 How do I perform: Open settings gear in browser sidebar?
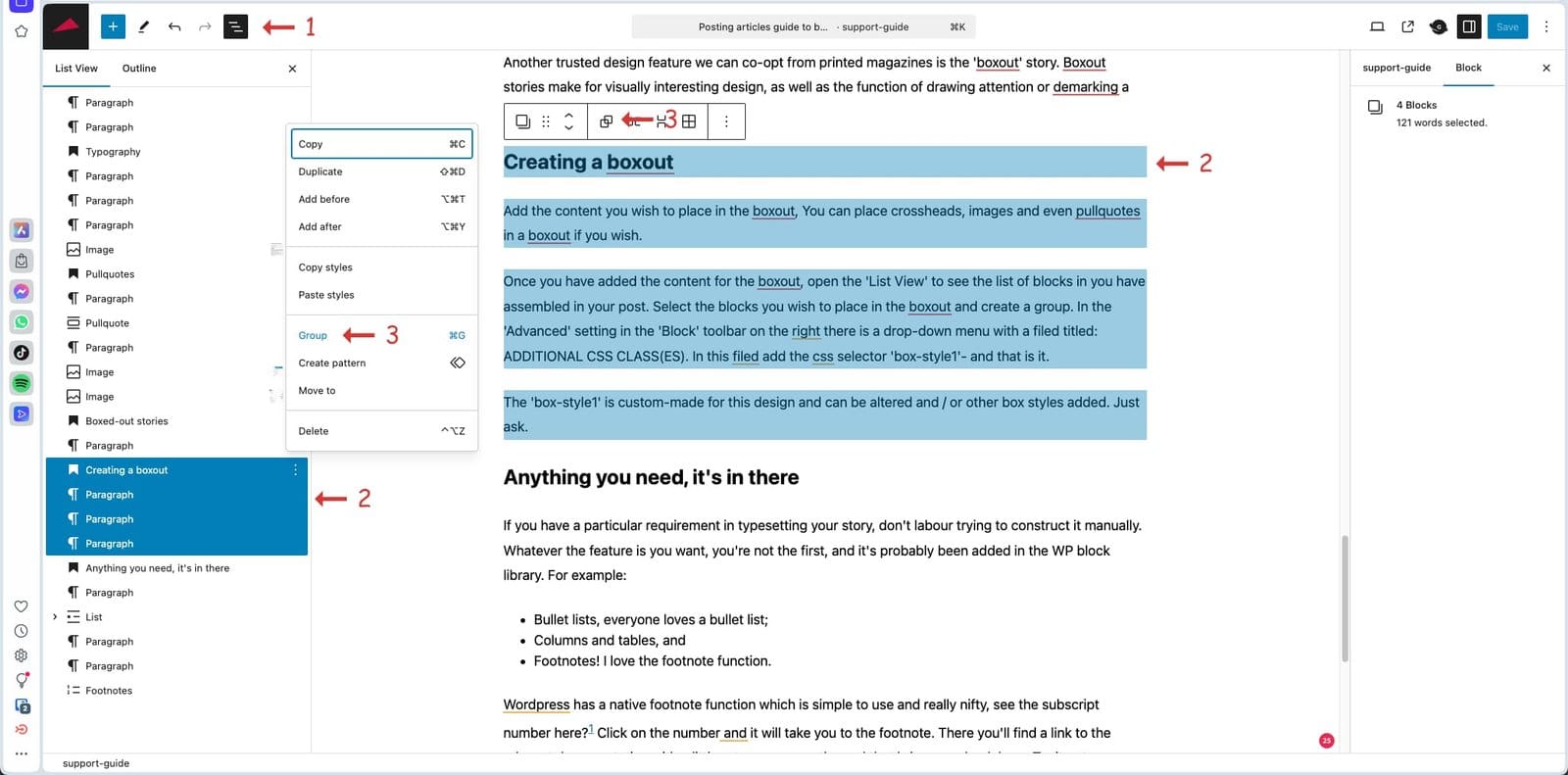click(21, 655)
